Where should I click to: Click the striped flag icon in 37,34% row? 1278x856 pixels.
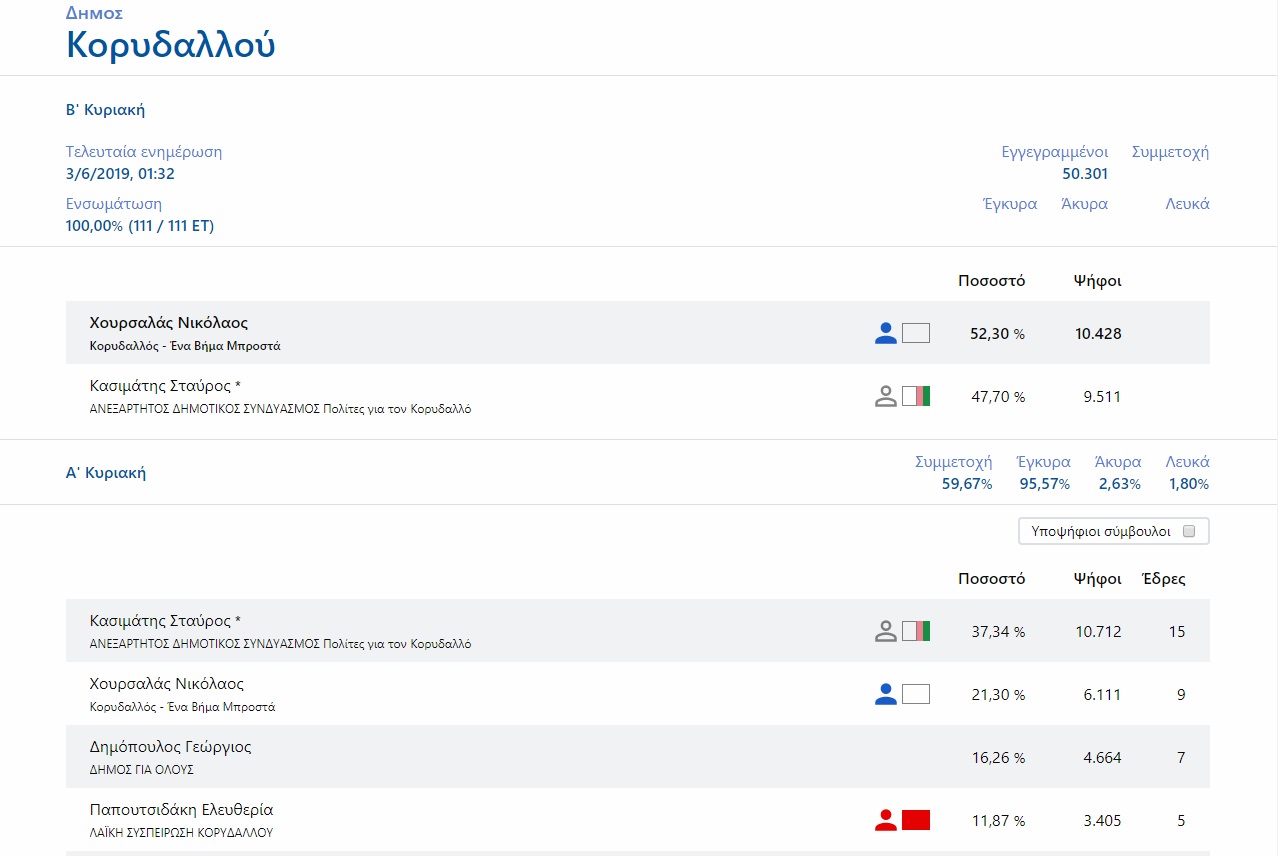click(916, 631)
